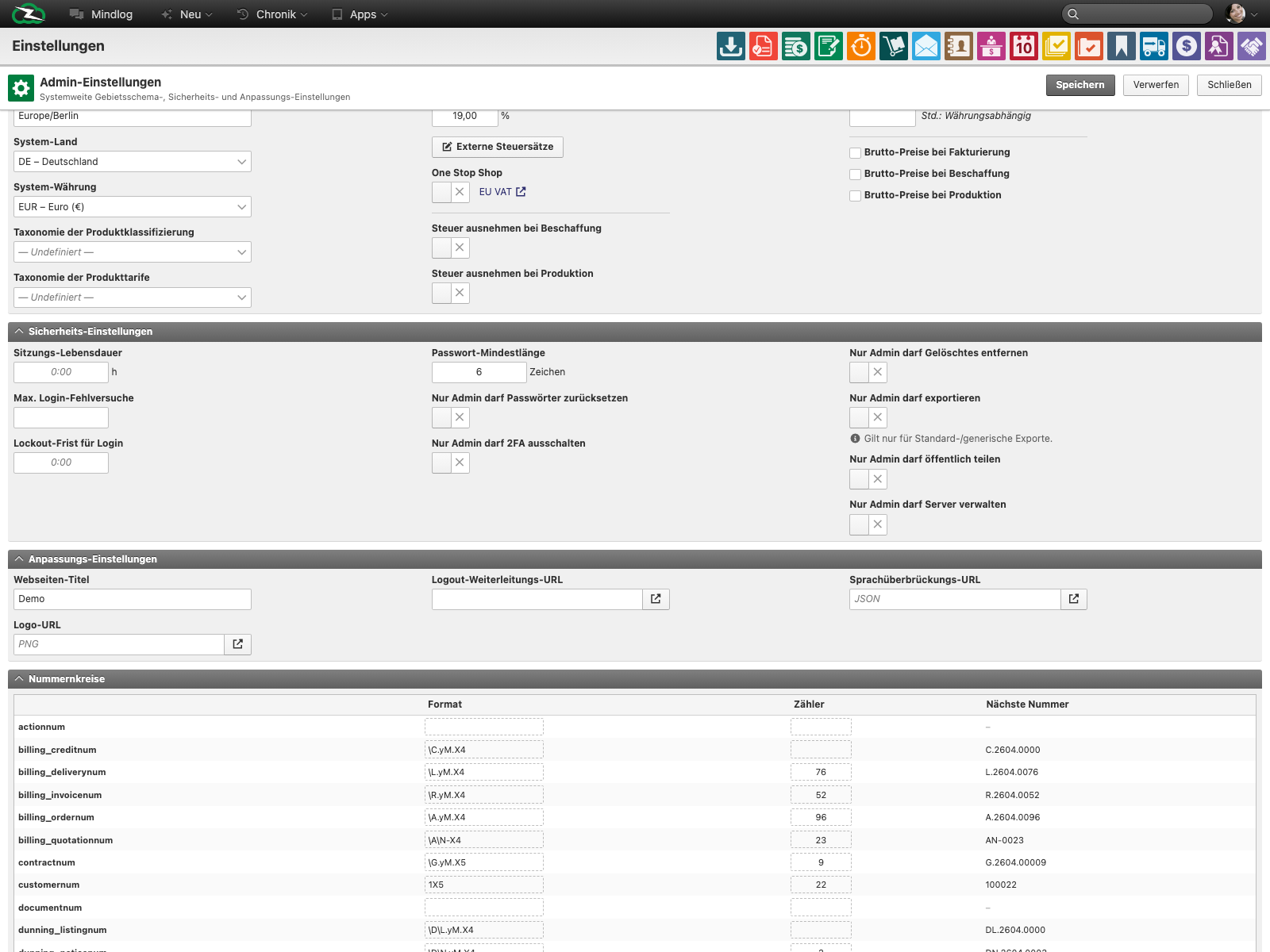The image size is (1270, 952).
Task: Click the search box in the top bar
Action: pos(1137,14)
